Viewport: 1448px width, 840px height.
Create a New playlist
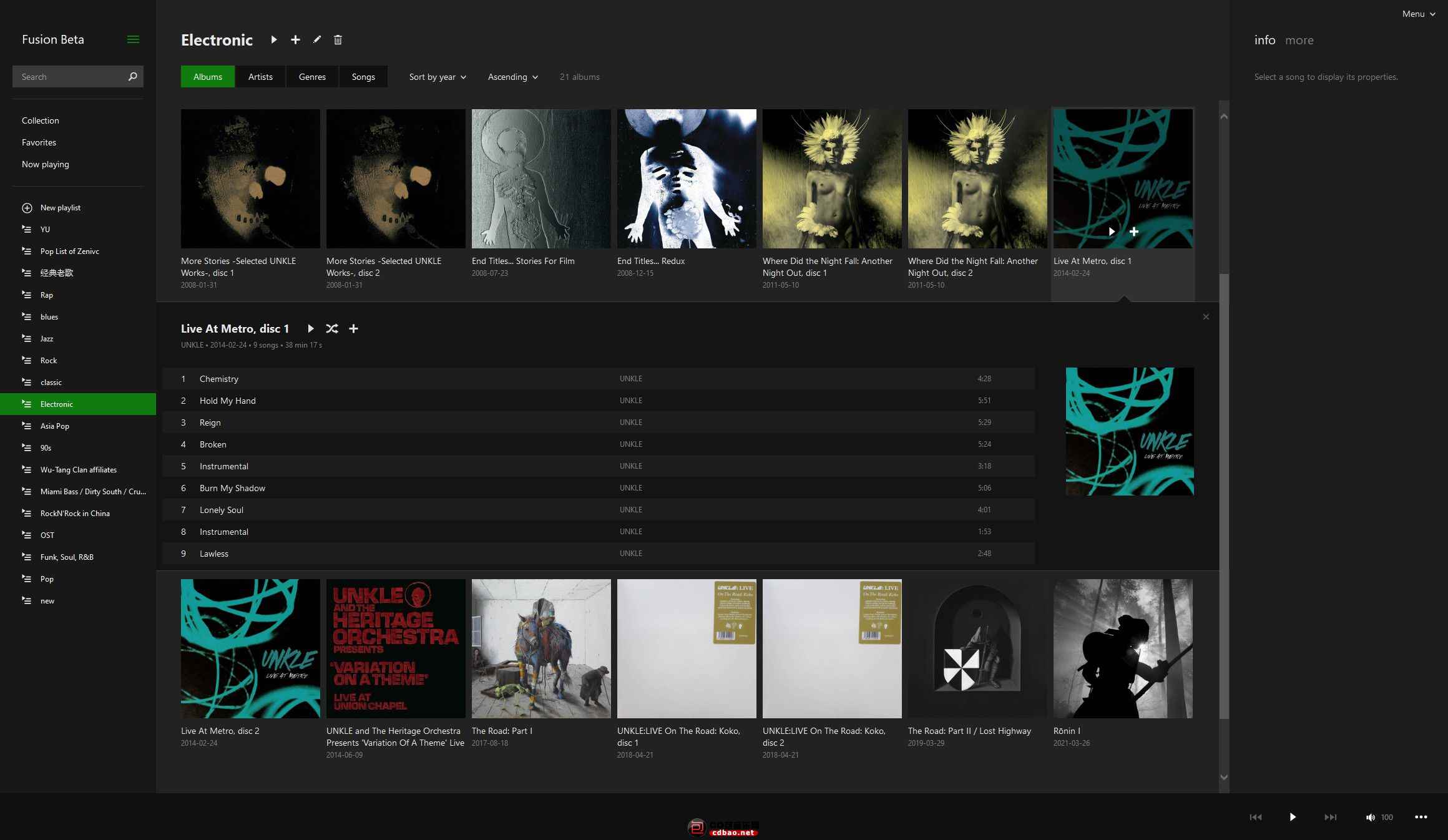tap(78, 208)
